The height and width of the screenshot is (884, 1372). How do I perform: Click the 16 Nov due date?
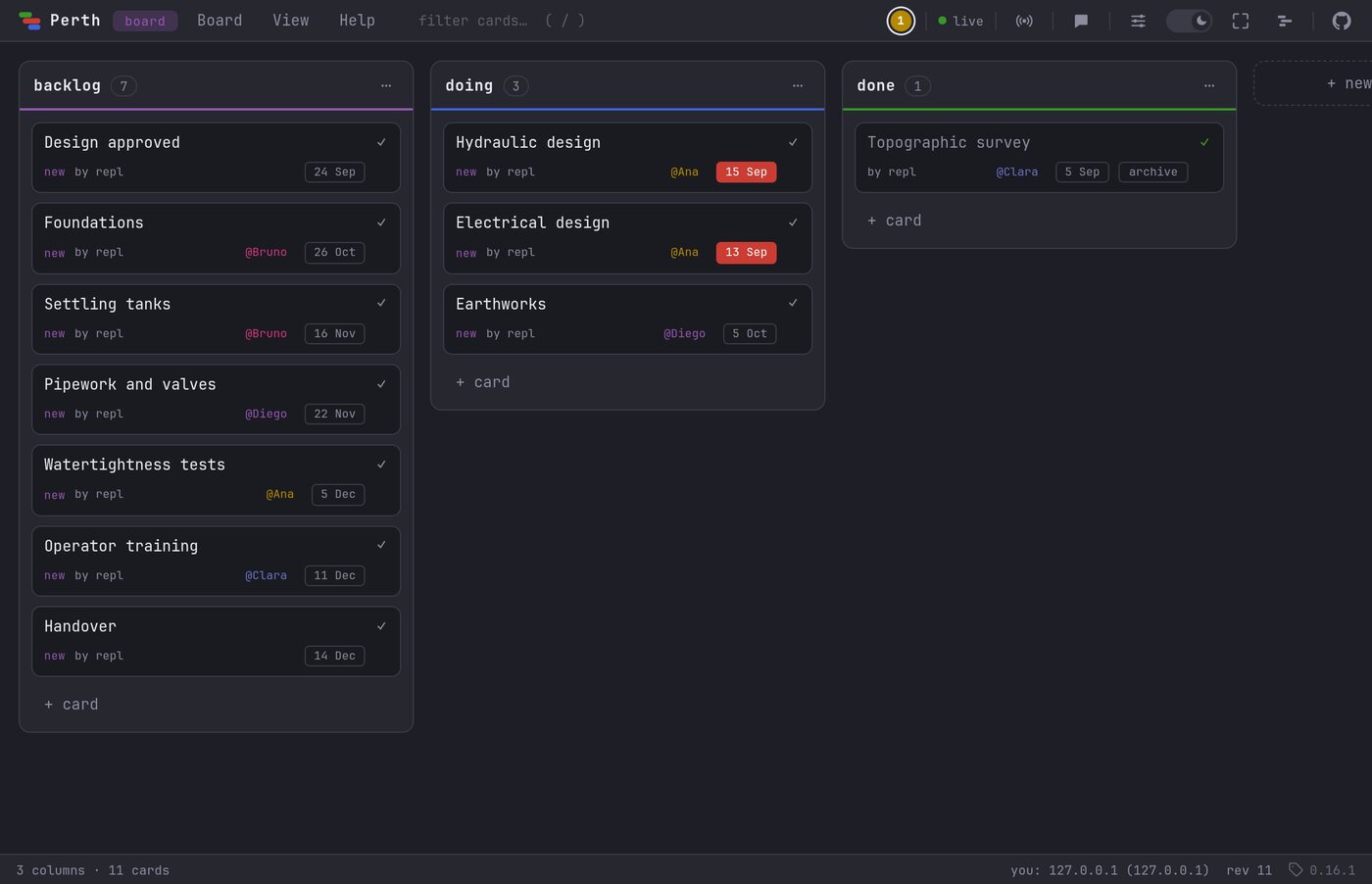pos(334,333)
